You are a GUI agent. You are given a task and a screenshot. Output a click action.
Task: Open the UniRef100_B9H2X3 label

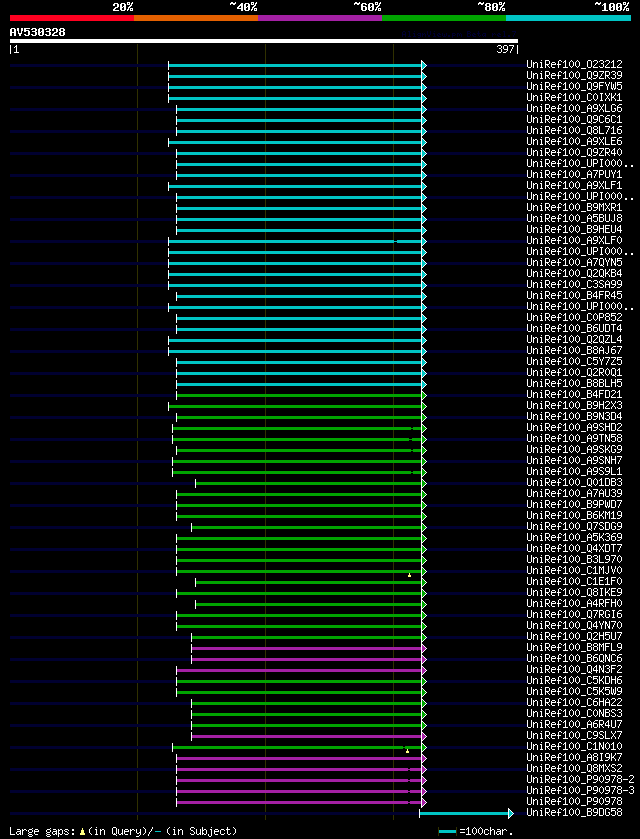click(x=574, y=406)
